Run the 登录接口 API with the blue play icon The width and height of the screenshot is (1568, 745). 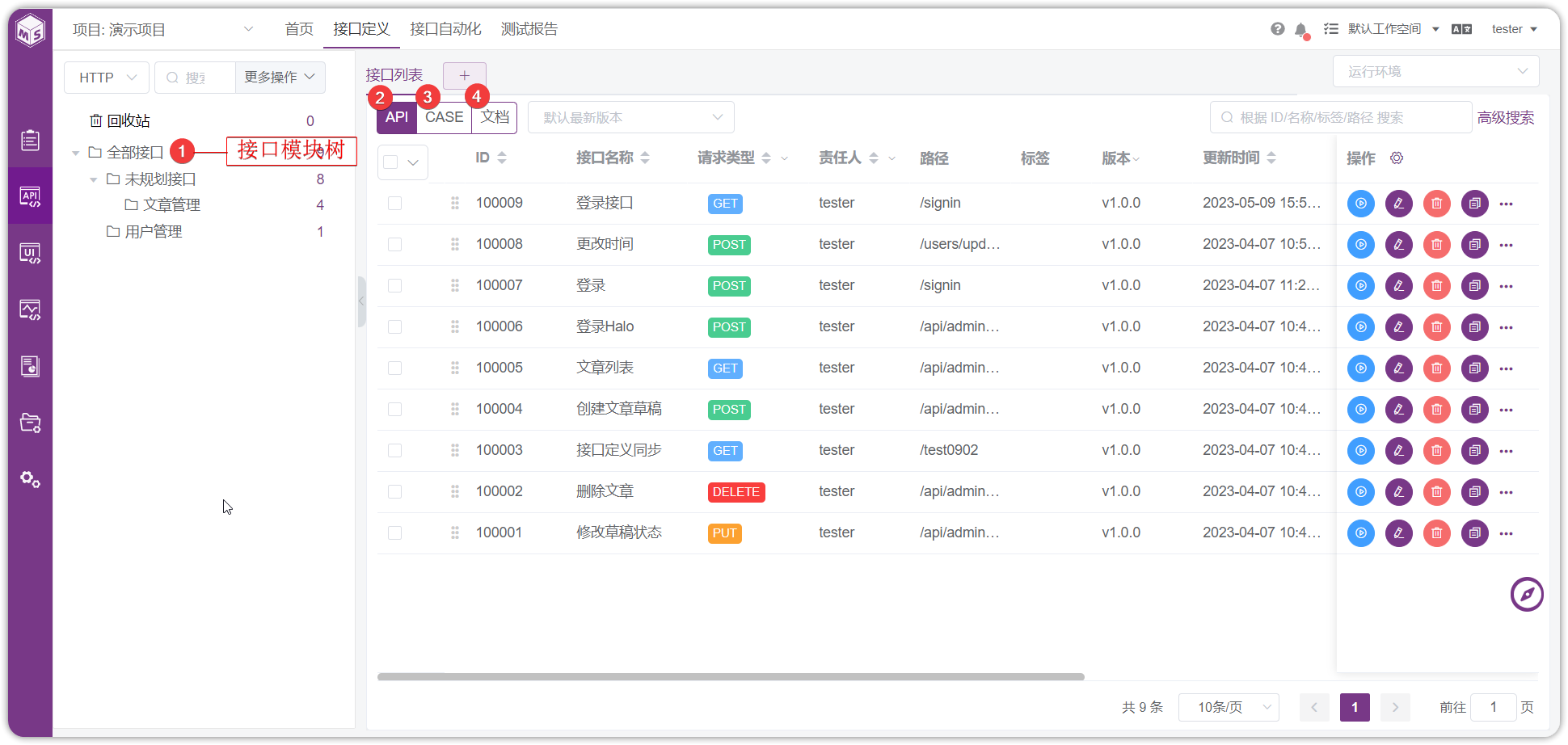[1361, 204]
